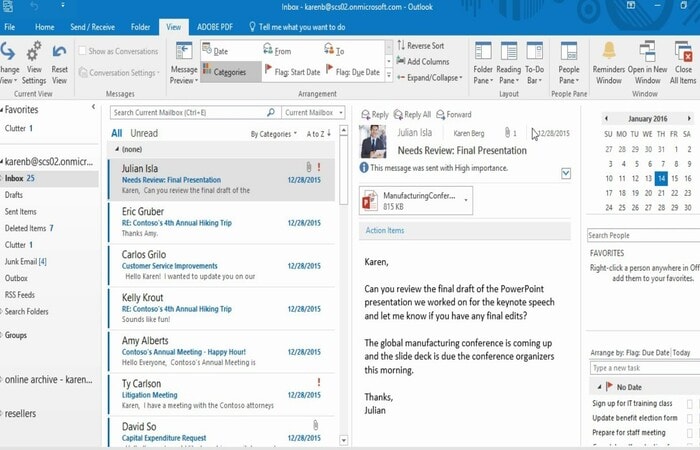Screen dimensions: 700x450
Task: Open the To-Do Bar menu
Action: [x=534, y=63]
